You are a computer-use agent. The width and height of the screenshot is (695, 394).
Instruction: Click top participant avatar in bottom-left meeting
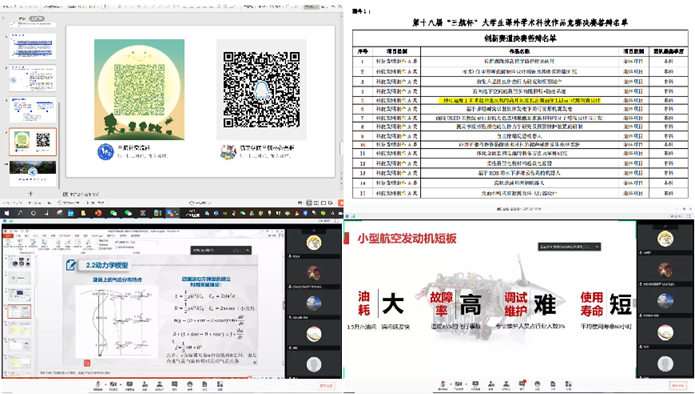[314, 242]
